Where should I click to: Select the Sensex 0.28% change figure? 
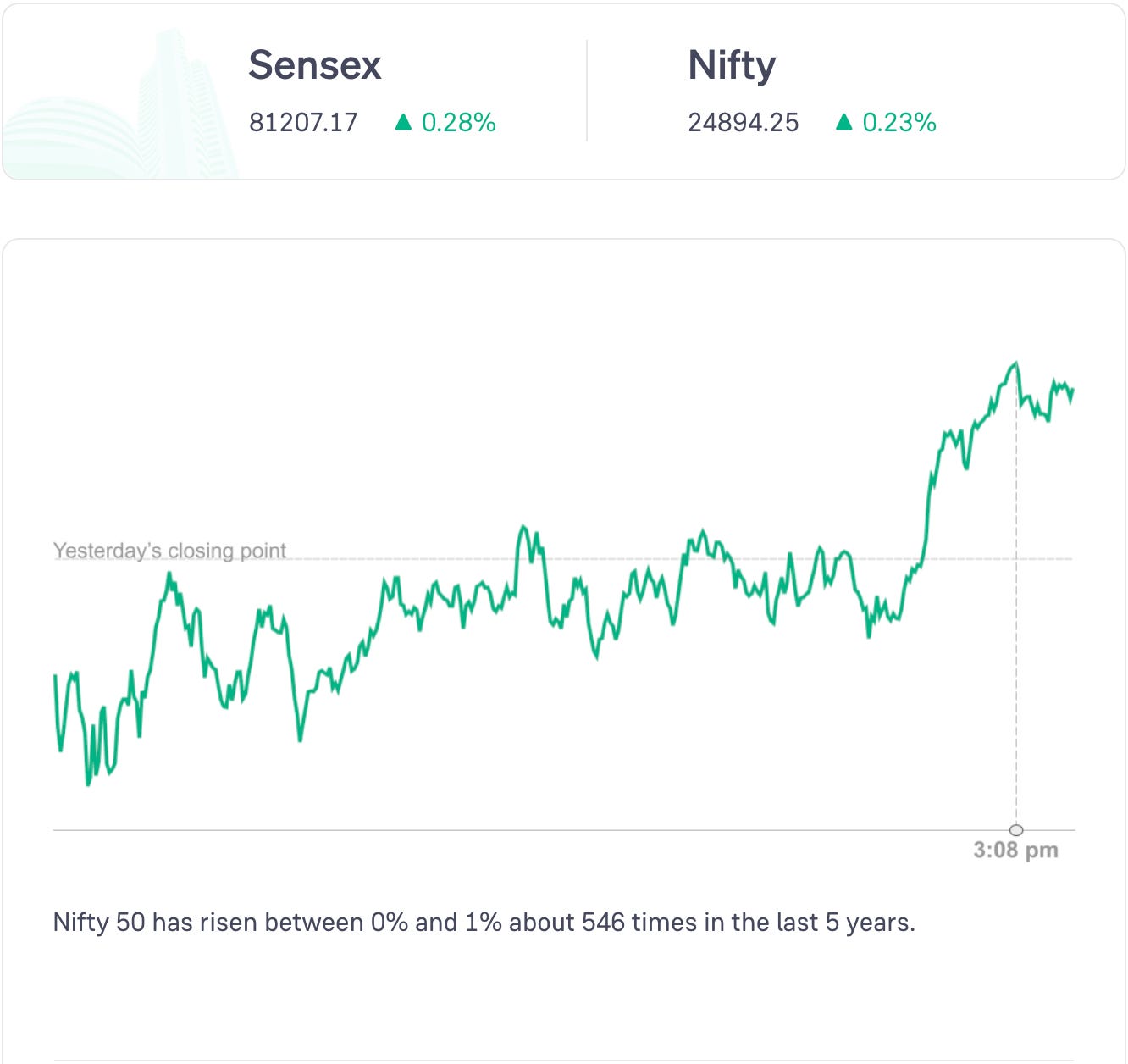[458, 123]
